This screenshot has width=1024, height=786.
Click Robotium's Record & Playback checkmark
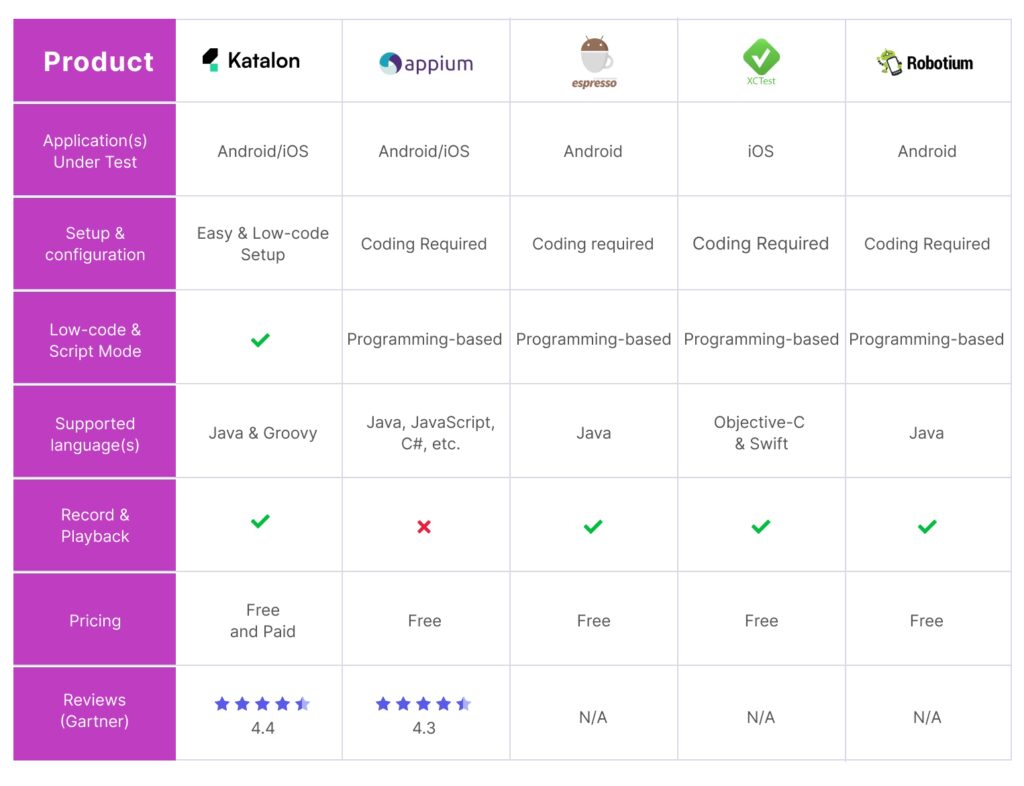point(927,526)
